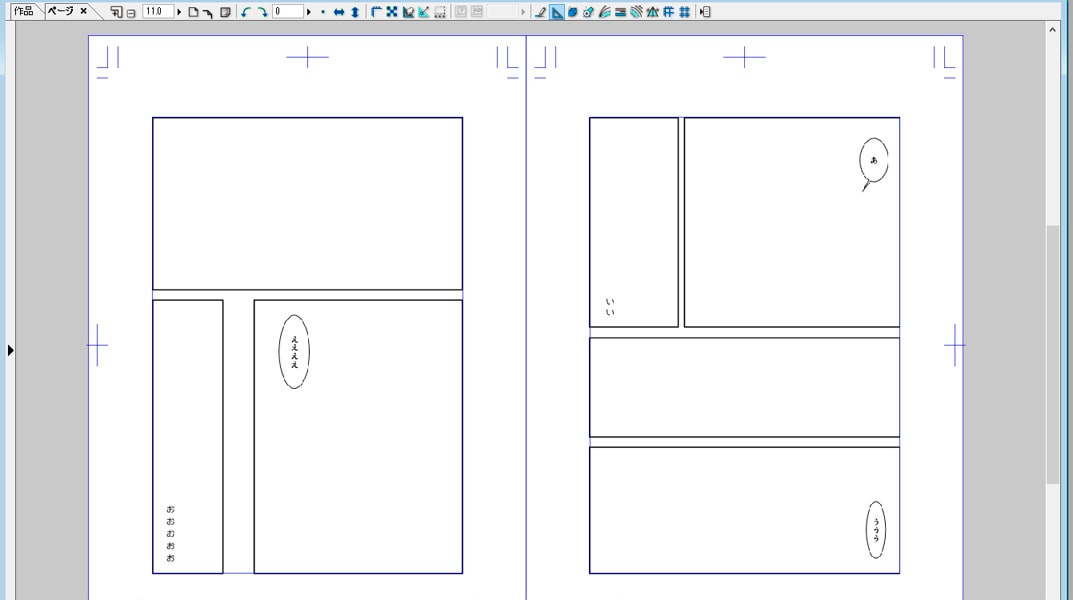Switch to the 作品 tab
The height and width of the screenshot is (600, 1073).
24,11
